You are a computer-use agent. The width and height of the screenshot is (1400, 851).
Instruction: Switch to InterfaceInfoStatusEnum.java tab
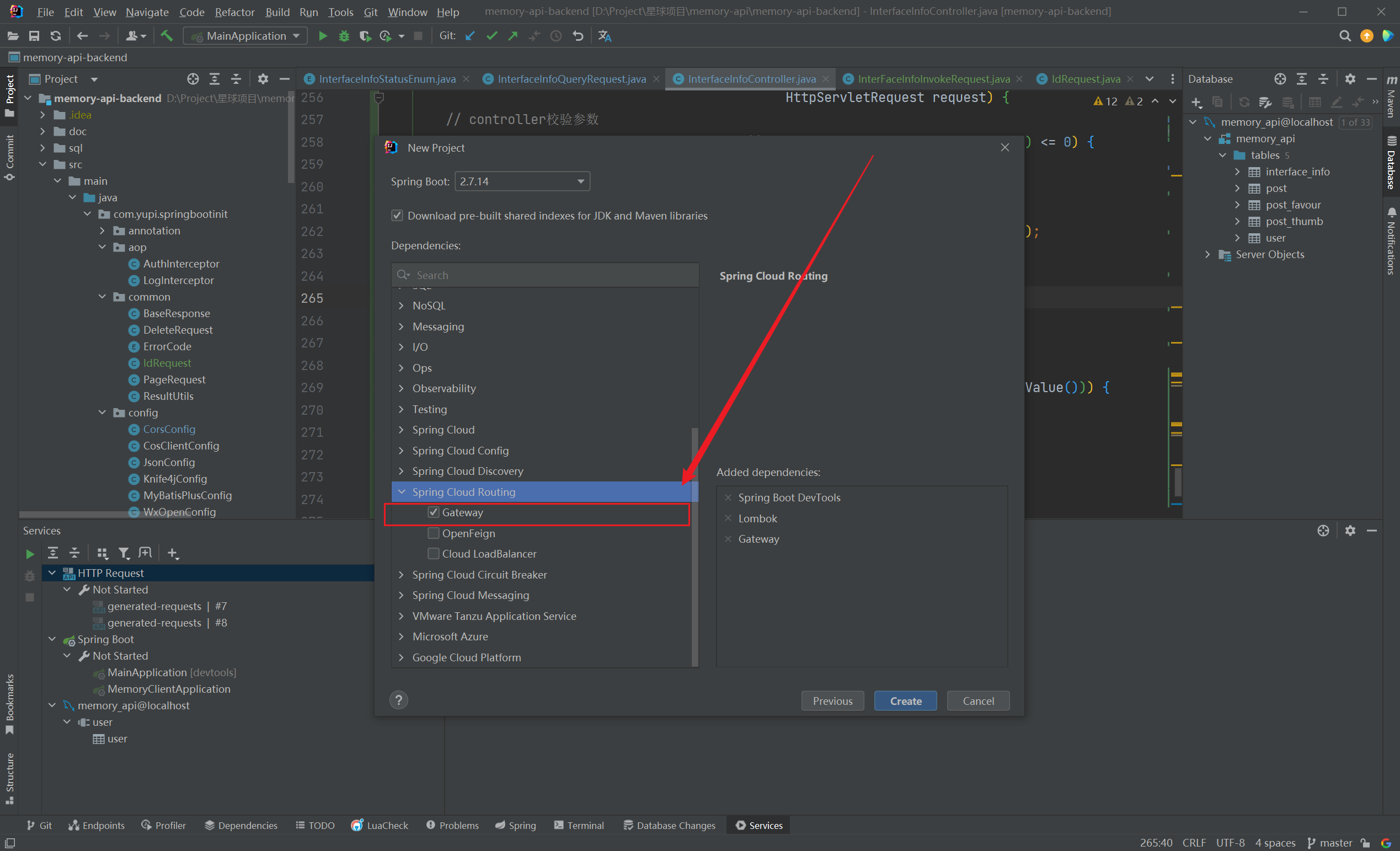pos(387,79)
